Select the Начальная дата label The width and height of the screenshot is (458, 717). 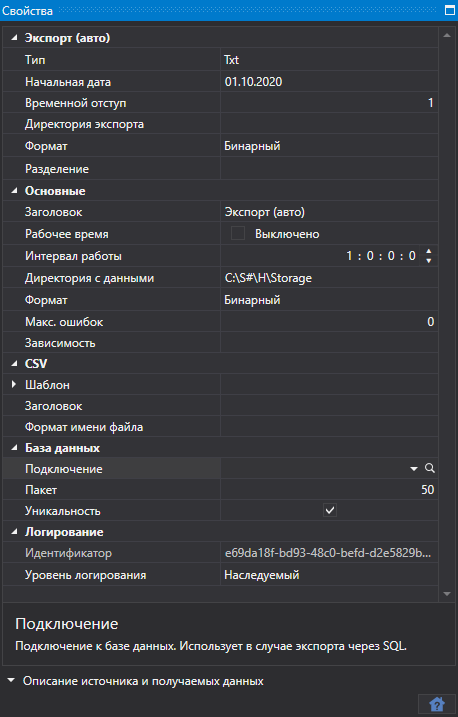point(68,82)
